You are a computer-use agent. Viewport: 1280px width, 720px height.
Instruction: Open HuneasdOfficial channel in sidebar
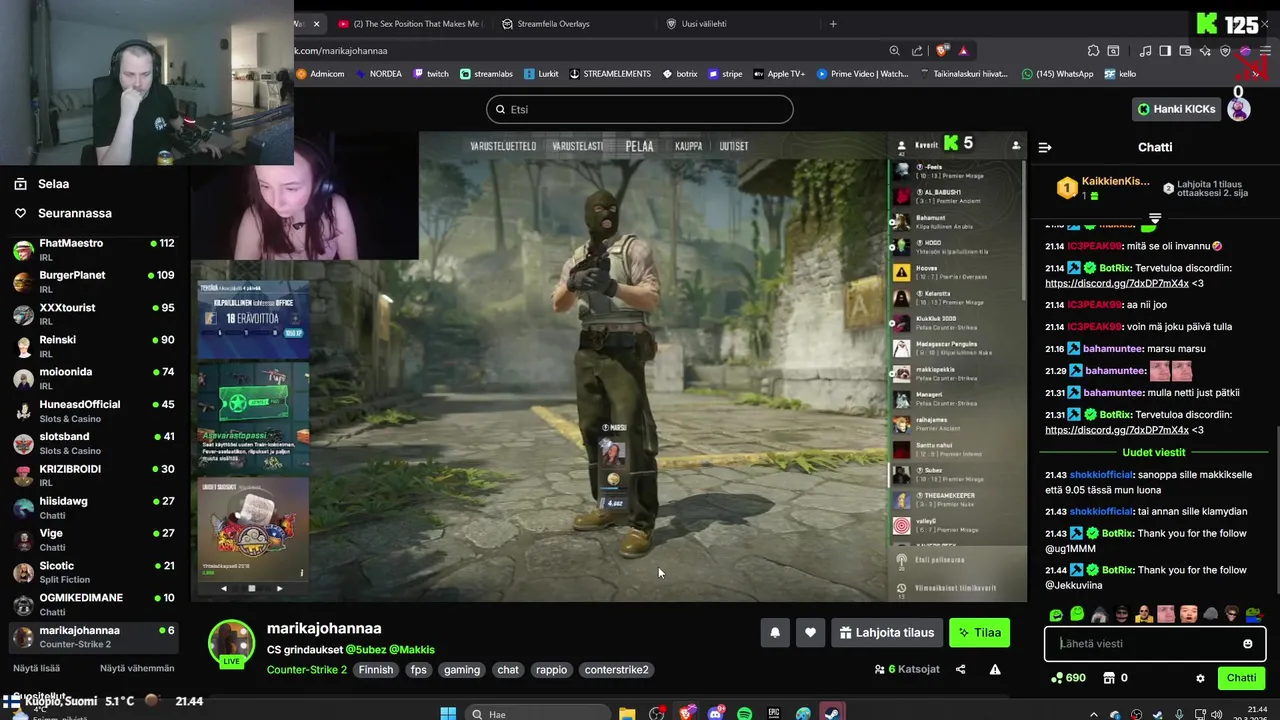coord(93,411)
